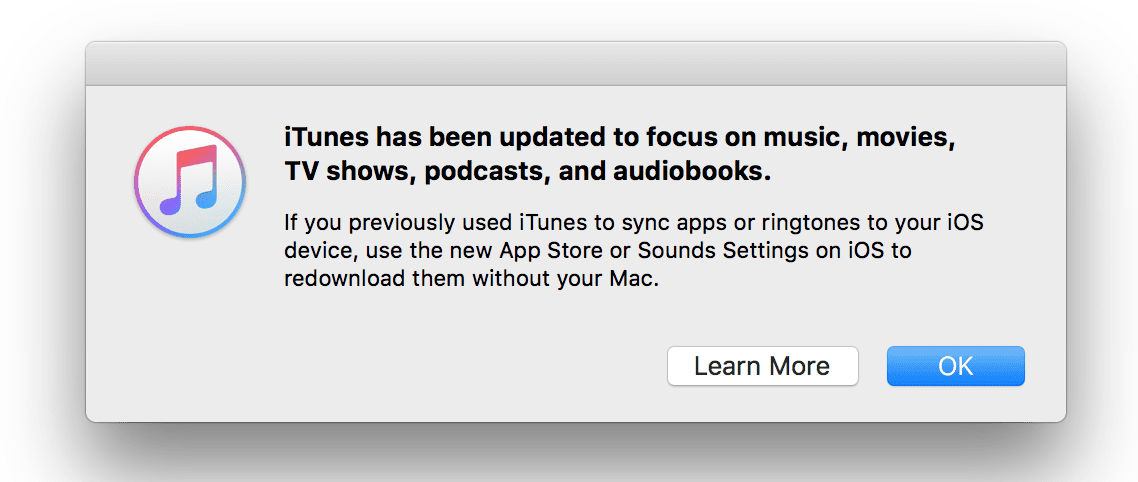Click "redownload them without your Mac" line
This screenshot has width=1138, height=482.
(472, 280)
